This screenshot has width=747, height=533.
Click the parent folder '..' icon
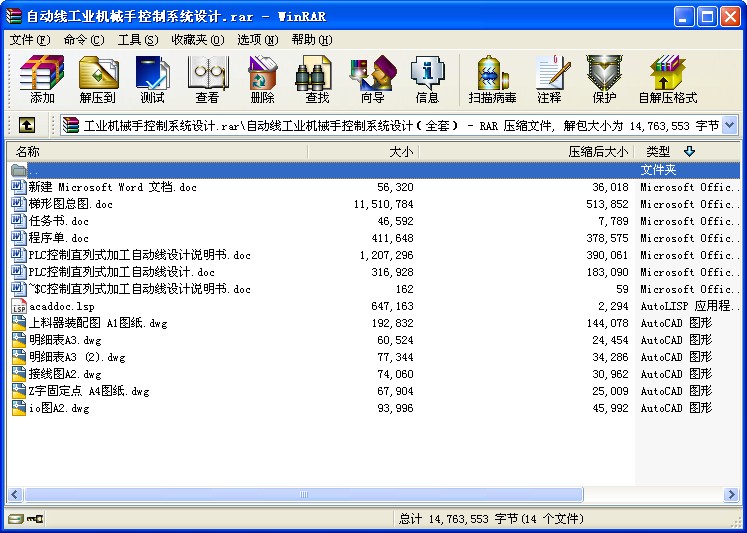click(x=19, y=170)
